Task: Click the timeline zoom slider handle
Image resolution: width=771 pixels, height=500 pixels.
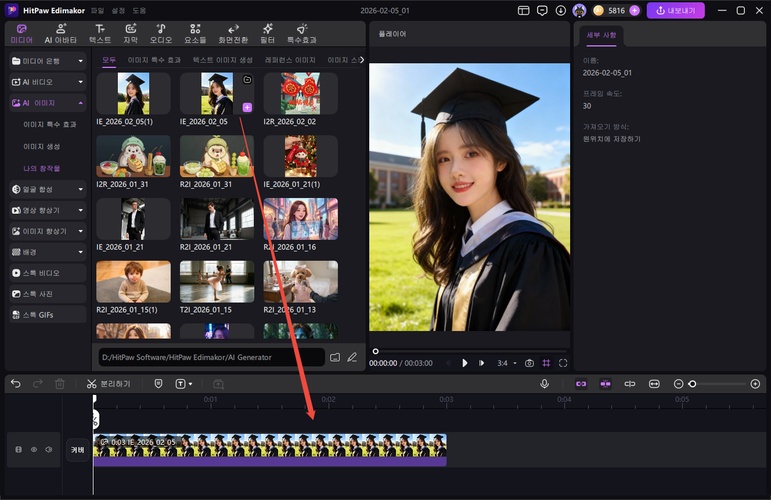Action: (x=692, y=384)
